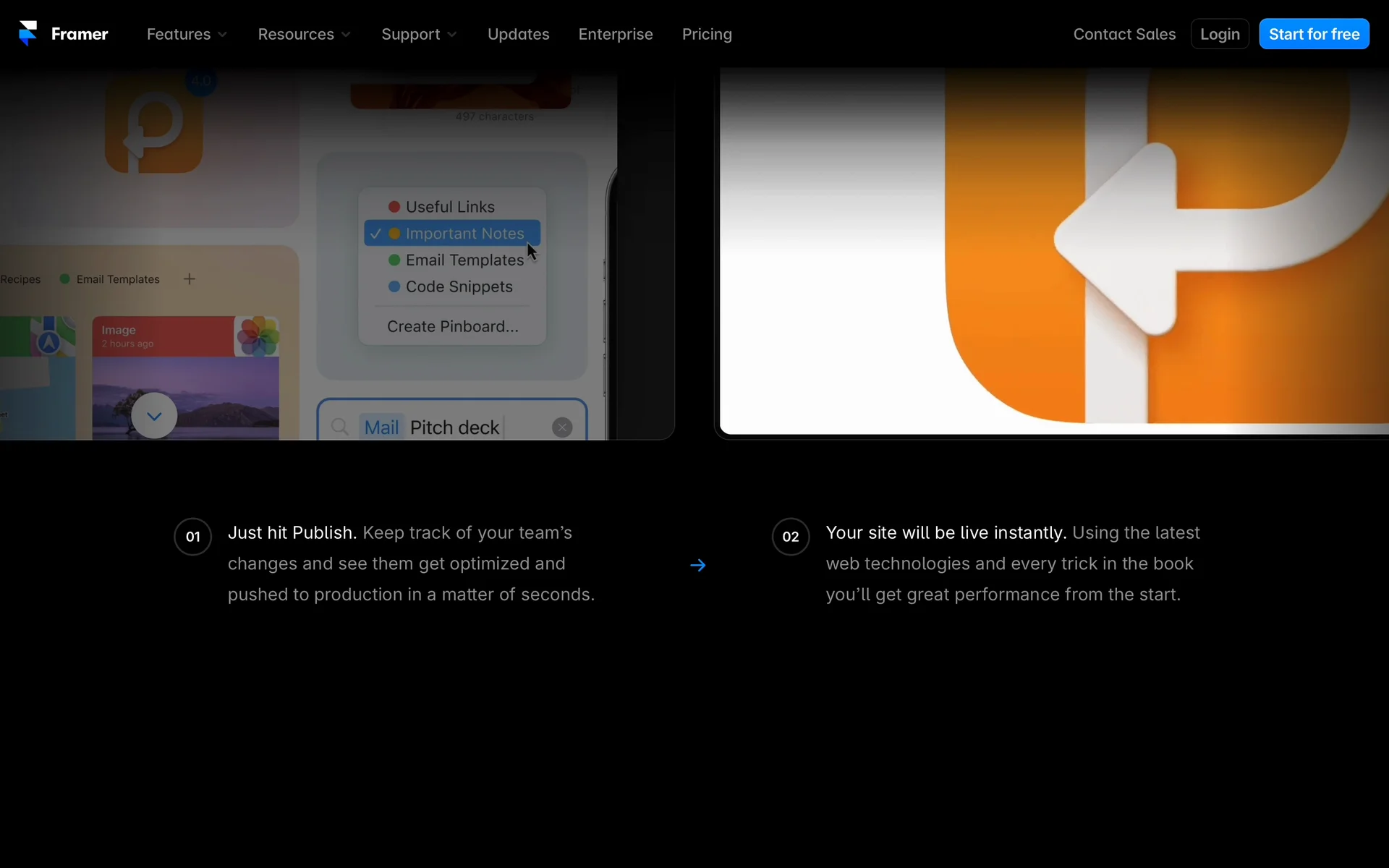This screenshot has width=1389, height=868.
Task: Go to the Pricing page
Action: click(707, 34)
